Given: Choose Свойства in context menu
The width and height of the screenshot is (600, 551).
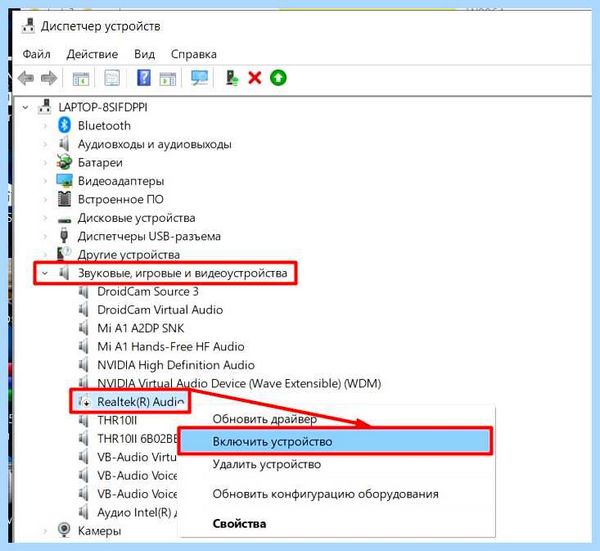Looking at the screenshot, I should [239, 523].
